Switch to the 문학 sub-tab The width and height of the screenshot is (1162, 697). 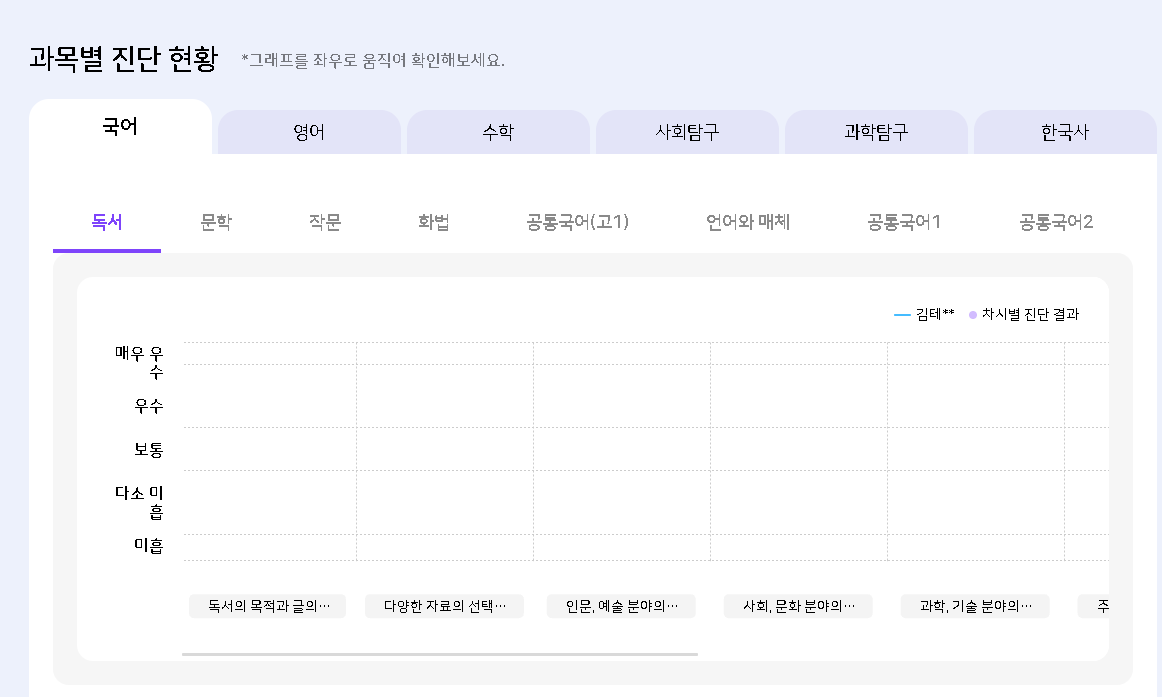tap(216, 222)
